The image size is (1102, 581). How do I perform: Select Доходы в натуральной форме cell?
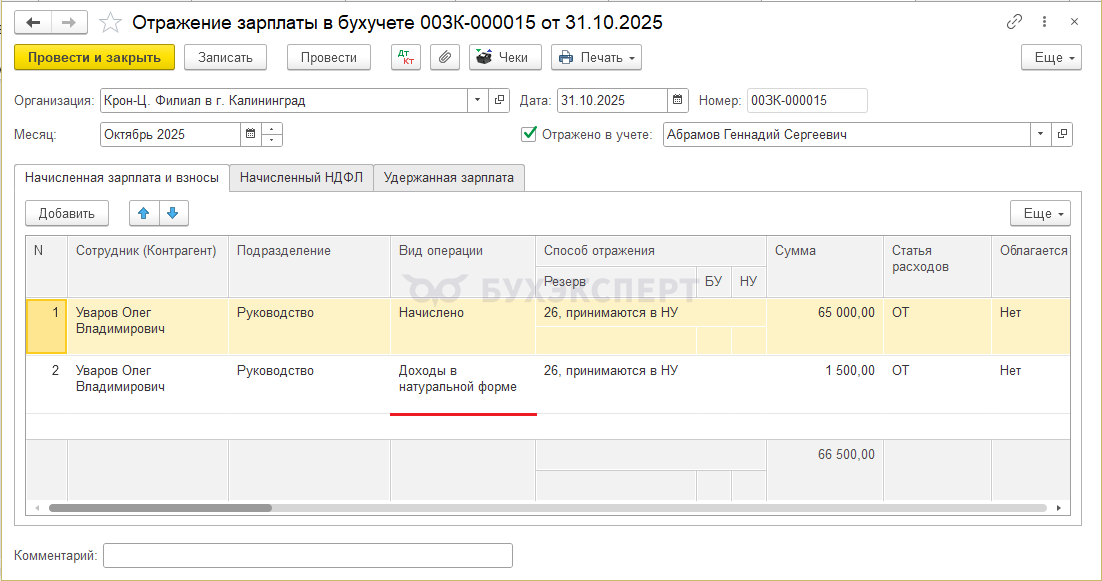(462, 384)
